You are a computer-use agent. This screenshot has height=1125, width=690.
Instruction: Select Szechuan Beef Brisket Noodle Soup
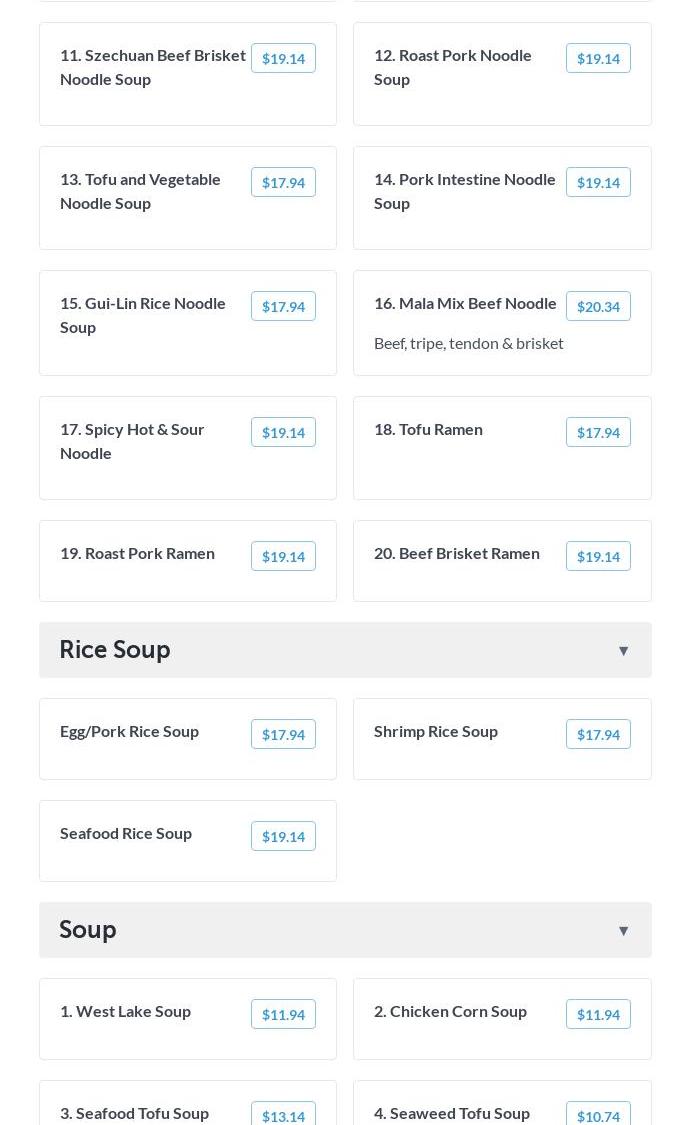(153, 67)
